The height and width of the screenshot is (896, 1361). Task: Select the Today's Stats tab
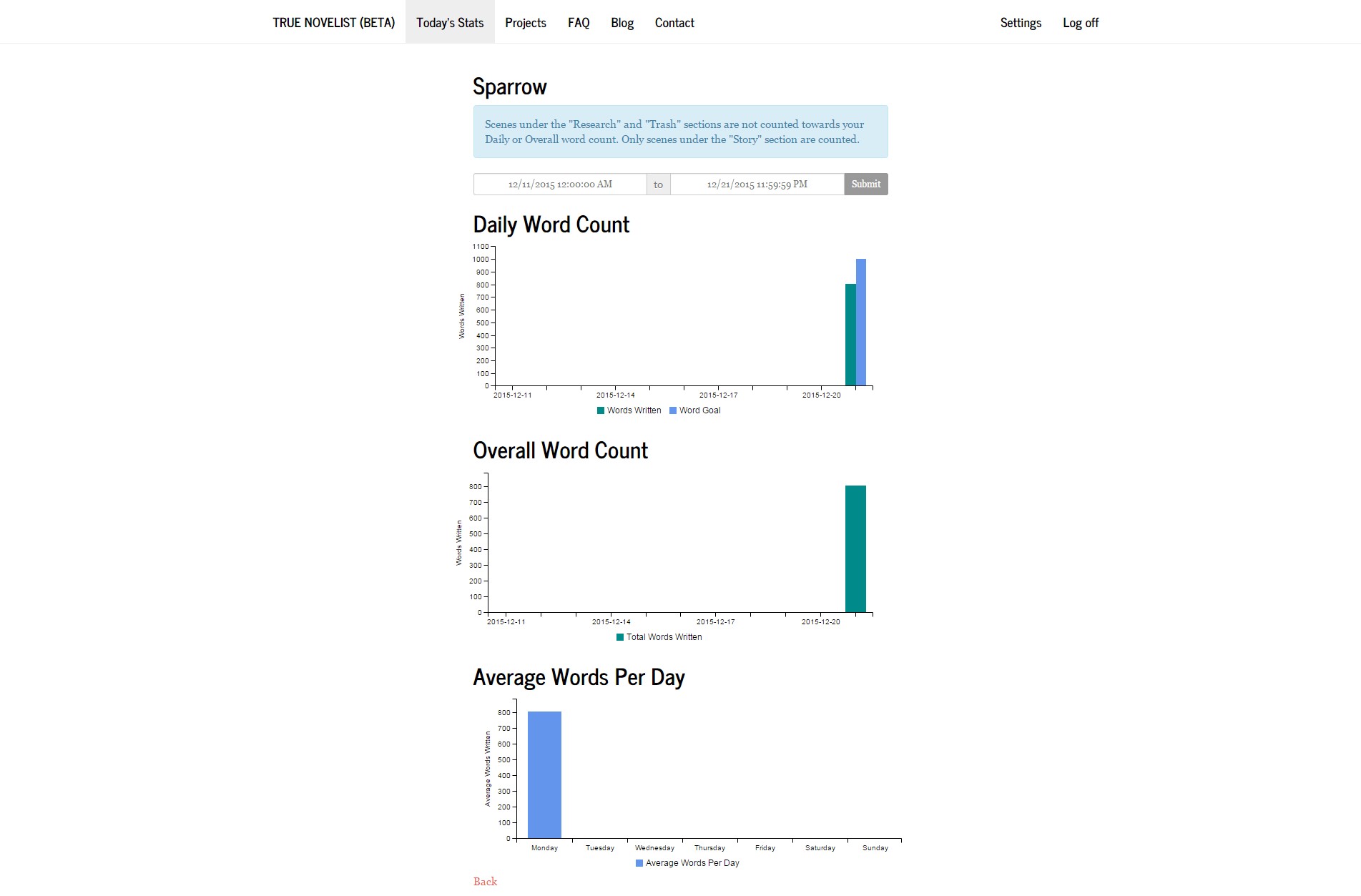click(450, 22)
